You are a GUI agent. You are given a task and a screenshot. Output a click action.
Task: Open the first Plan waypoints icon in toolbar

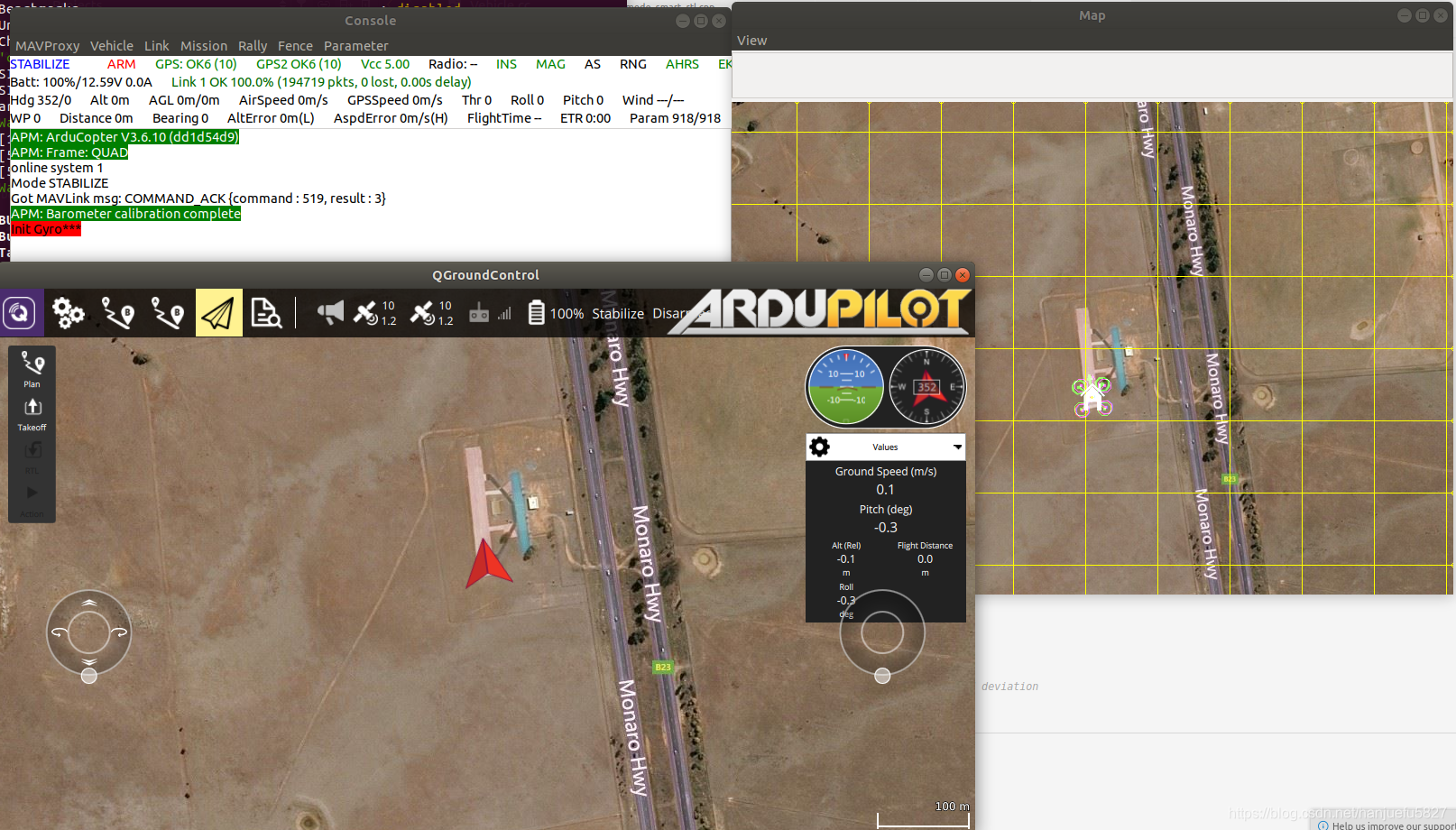118,313
